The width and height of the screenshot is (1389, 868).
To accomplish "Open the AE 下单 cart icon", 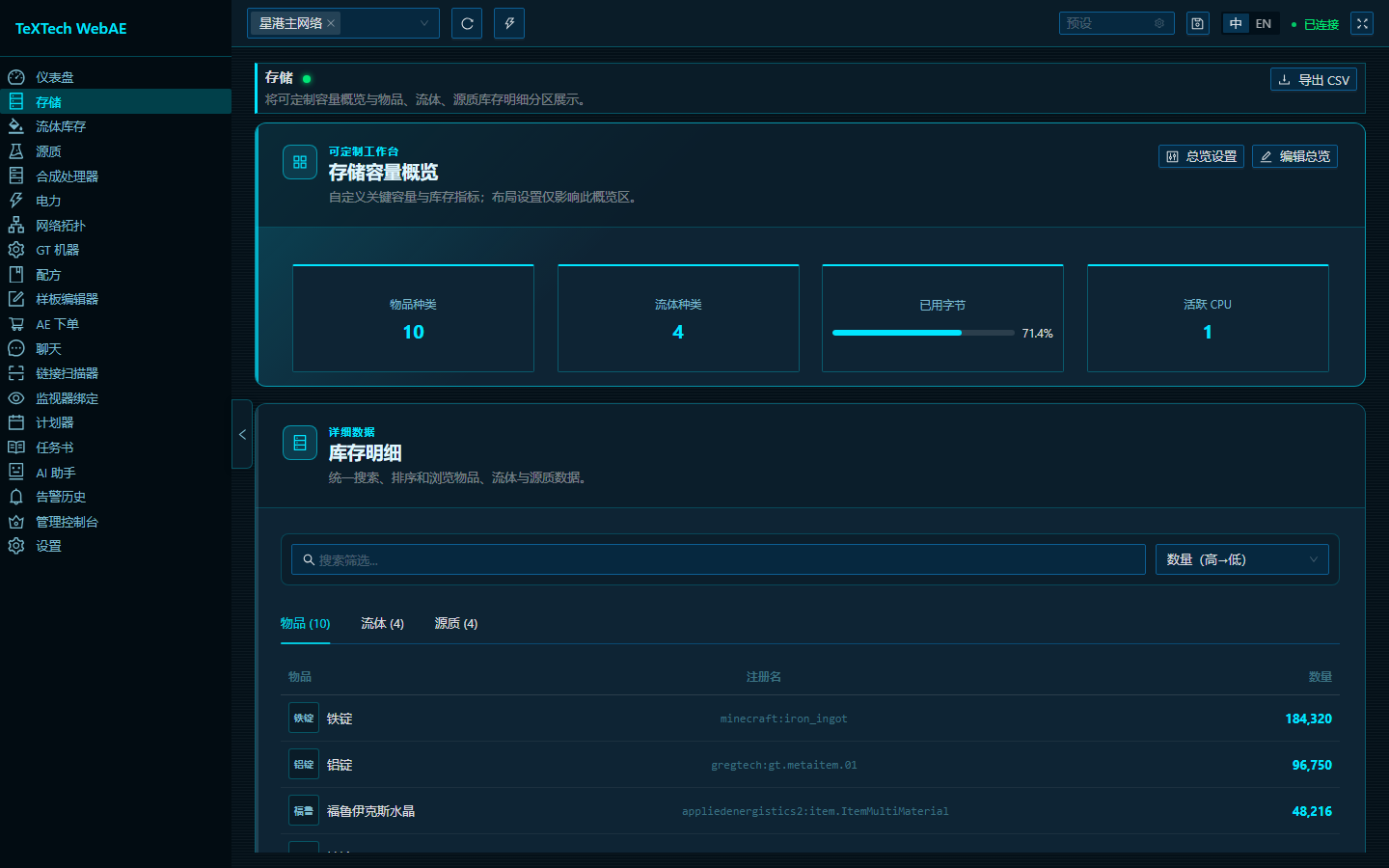I will click(x=16, y=324).
